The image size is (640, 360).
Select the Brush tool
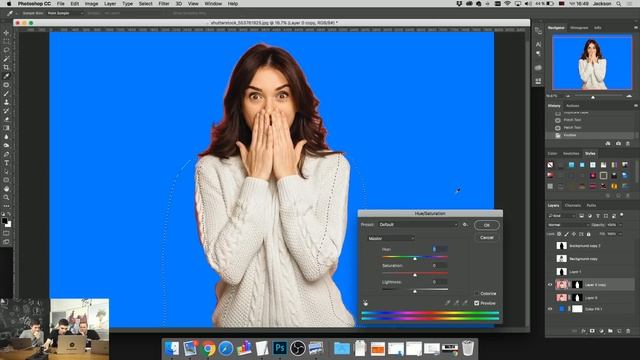coord(6,93)
